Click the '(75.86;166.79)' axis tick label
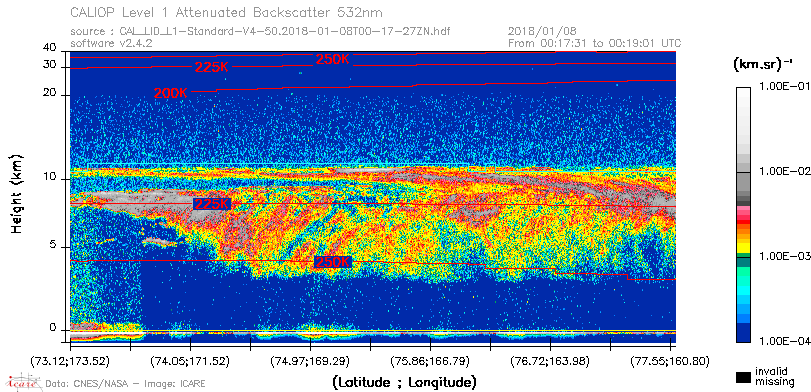 pyautogui.click(x=431, y=360)
